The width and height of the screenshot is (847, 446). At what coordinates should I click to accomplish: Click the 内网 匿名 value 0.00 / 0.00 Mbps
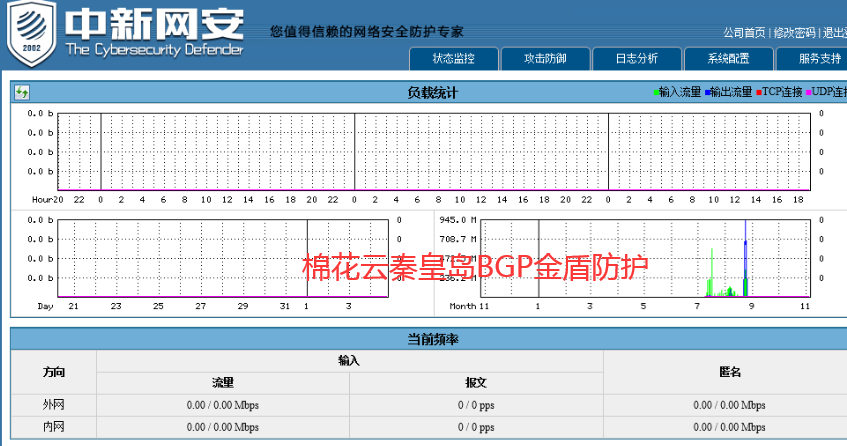729,427
